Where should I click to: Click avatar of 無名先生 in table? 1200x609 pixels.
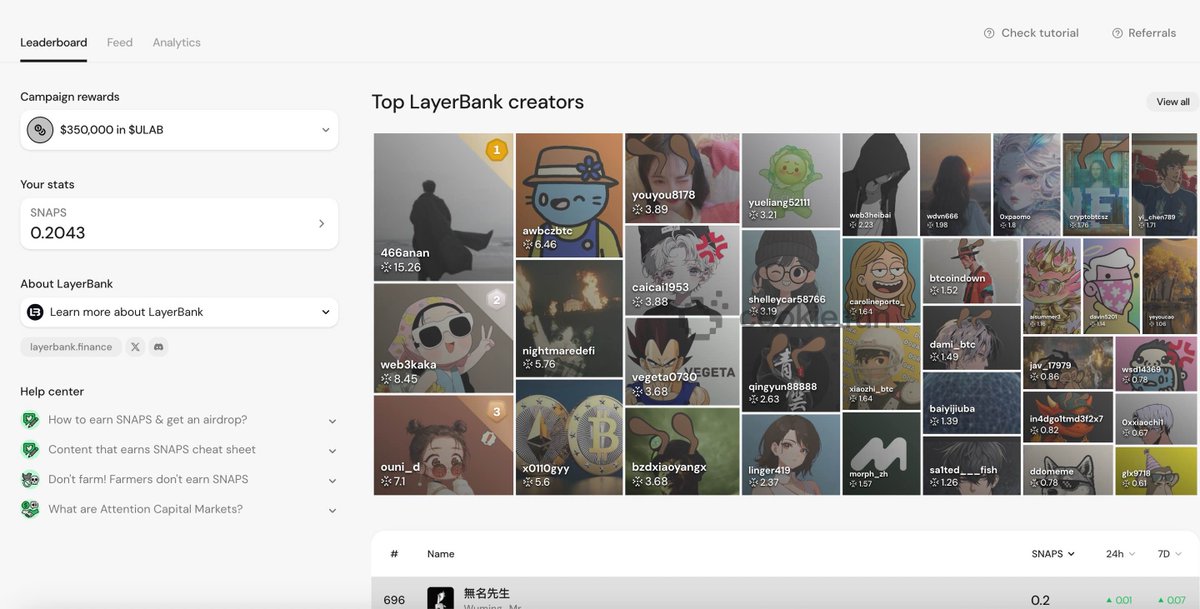(x=440, y=598)
